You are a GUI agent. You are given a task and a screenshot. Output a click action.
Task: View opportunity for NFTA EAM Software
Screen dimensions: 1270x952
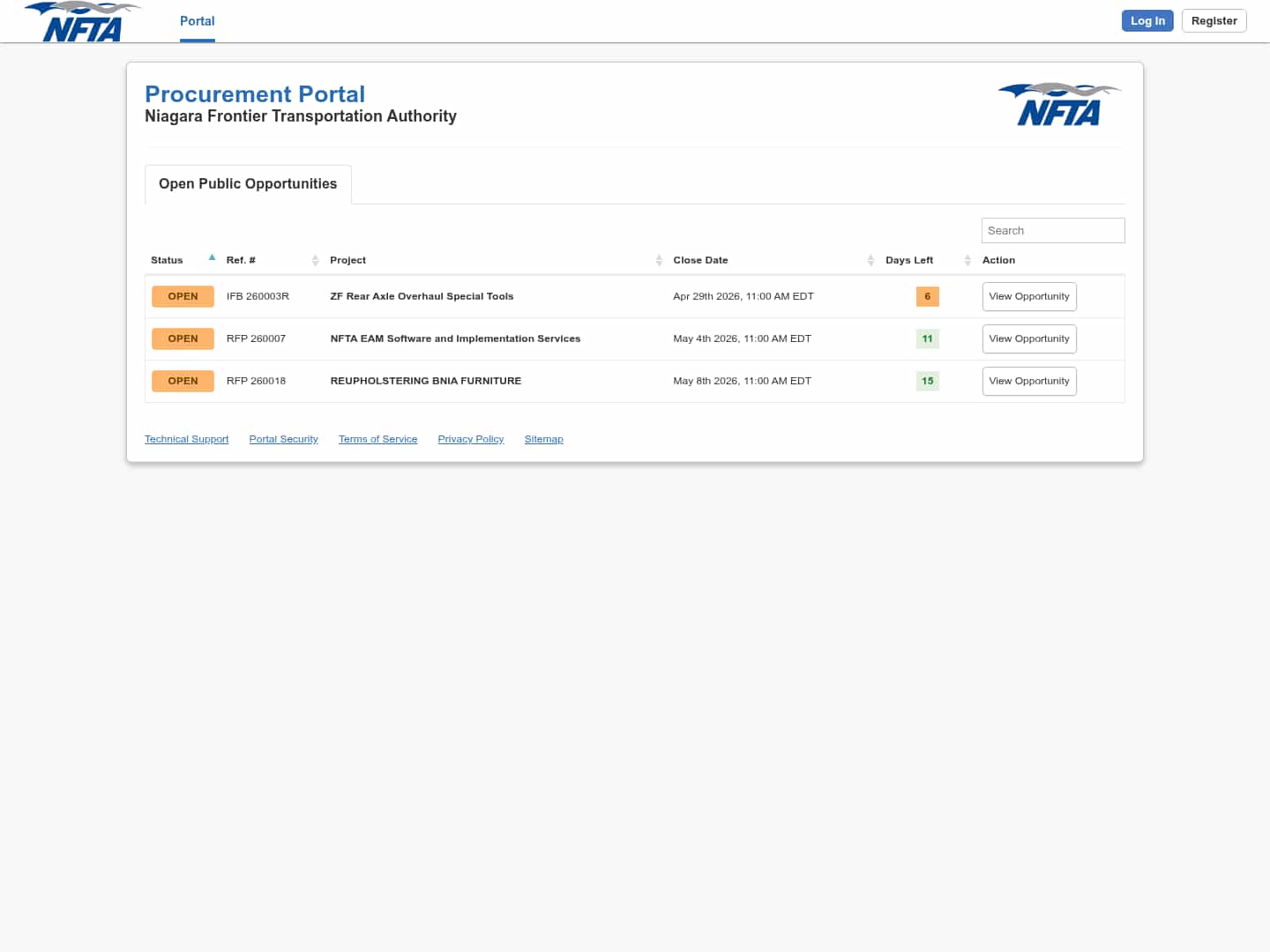1028,339
